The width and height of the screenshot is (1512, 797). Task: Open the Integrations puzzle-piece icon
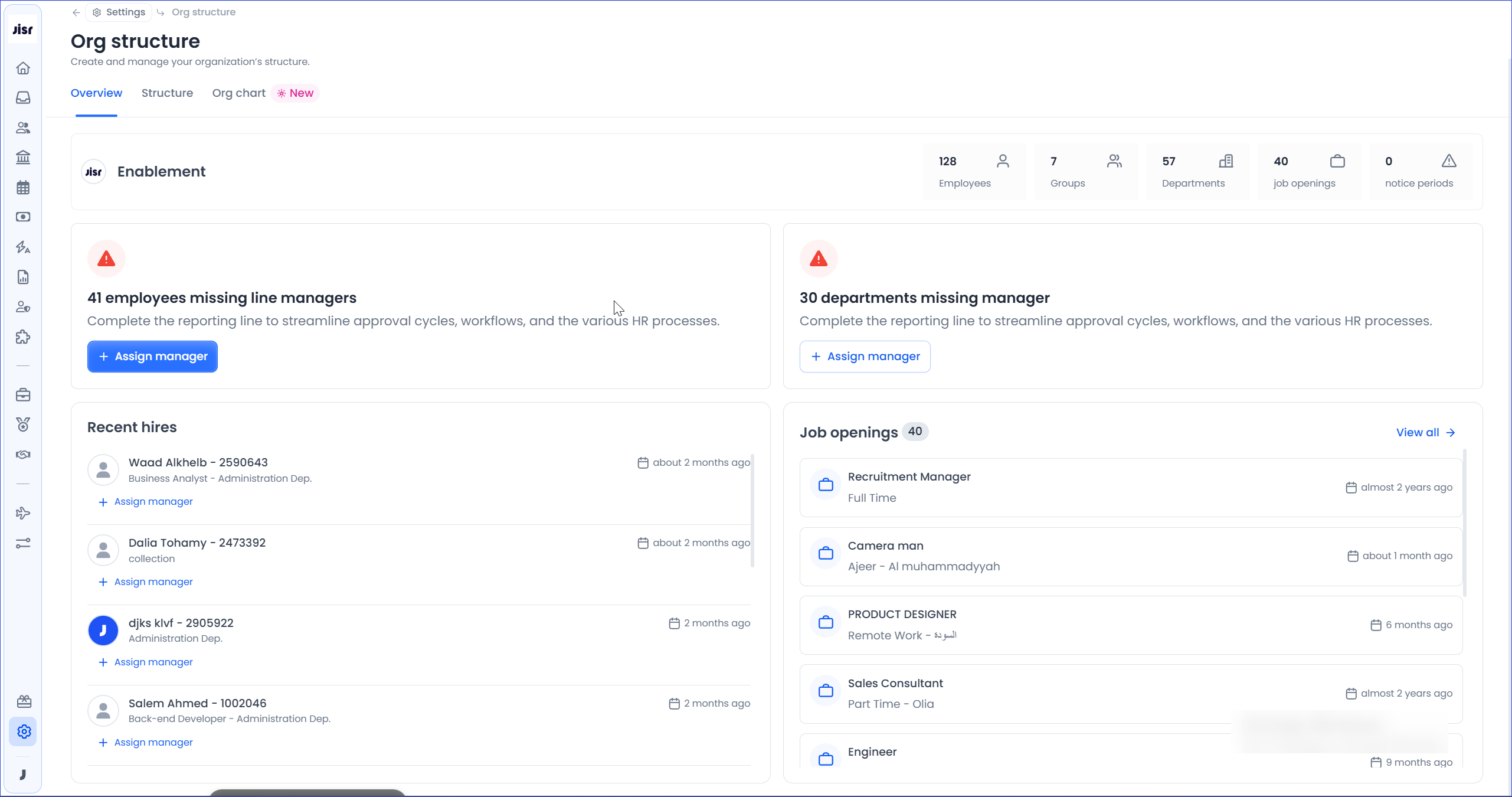point(23,337)
